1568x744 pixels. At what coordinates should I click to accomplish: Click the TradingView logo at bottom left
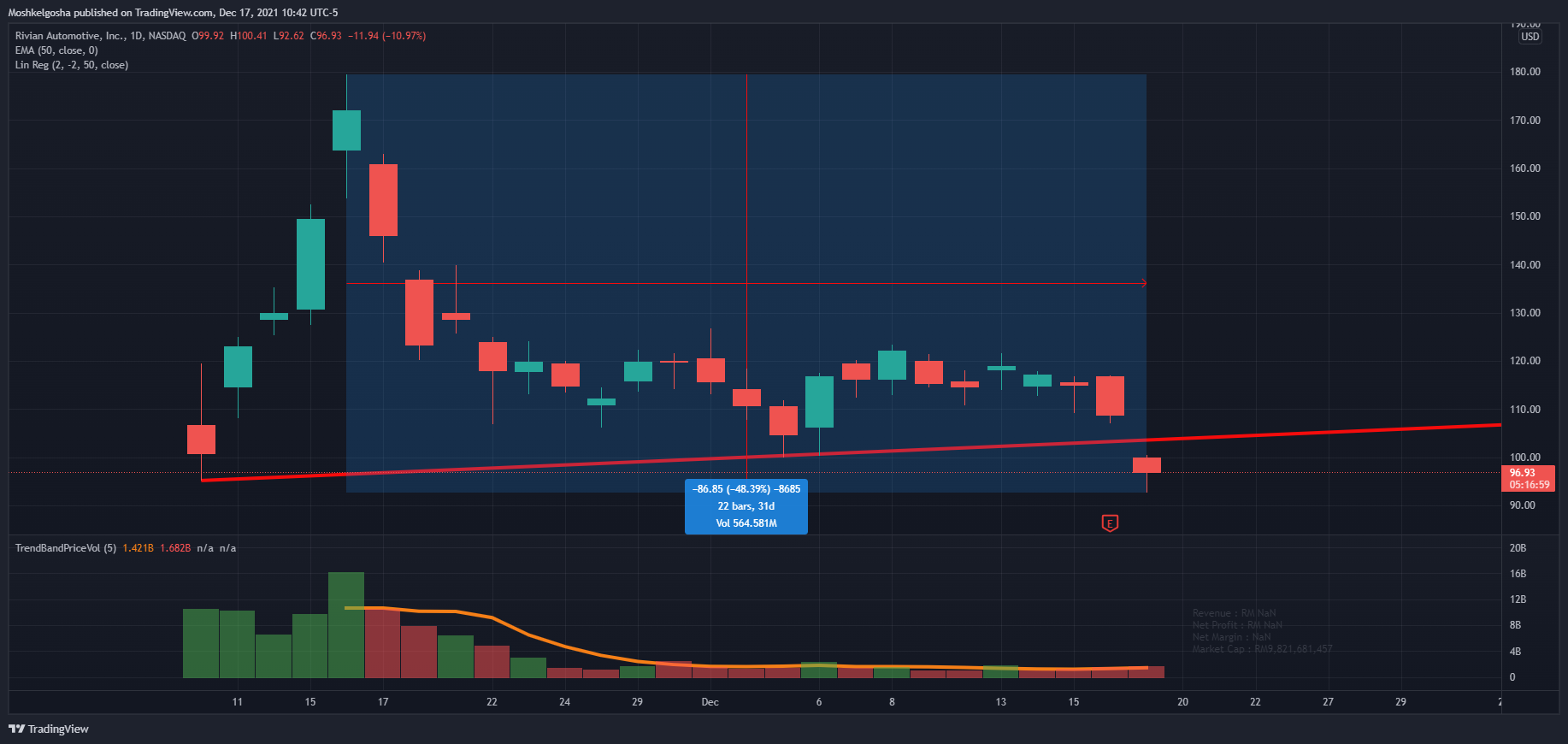[x=49, y=729]
